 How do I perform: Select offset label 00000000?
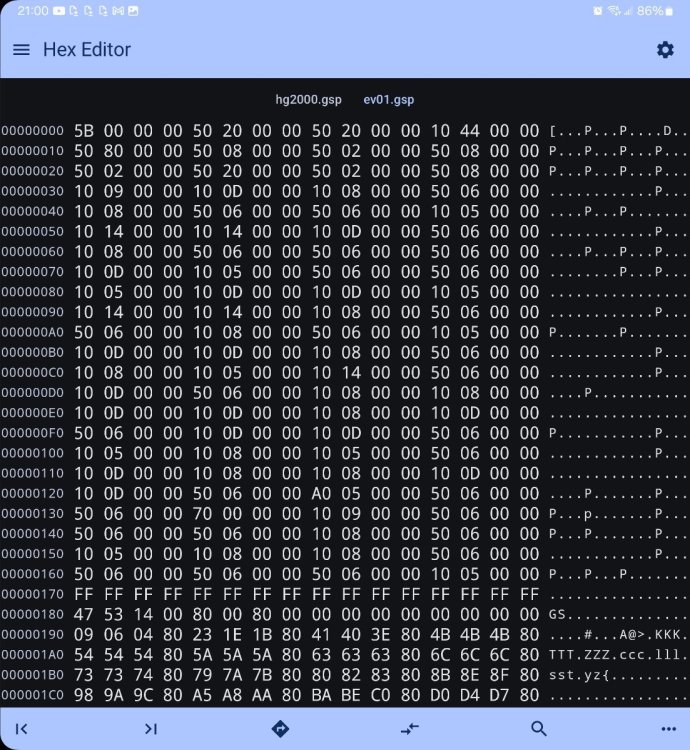(33, 131)
